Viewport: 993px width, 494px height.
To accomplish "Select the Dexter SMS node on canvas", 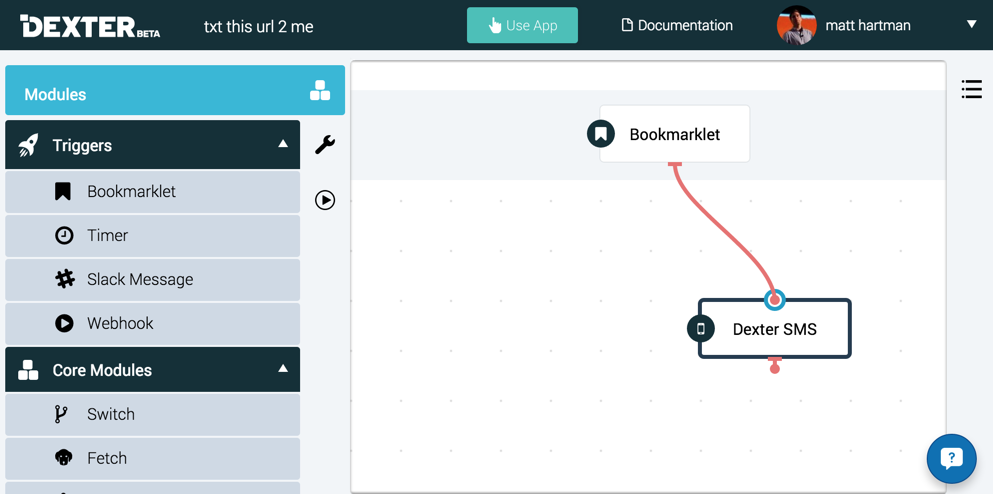I will 775,329.
